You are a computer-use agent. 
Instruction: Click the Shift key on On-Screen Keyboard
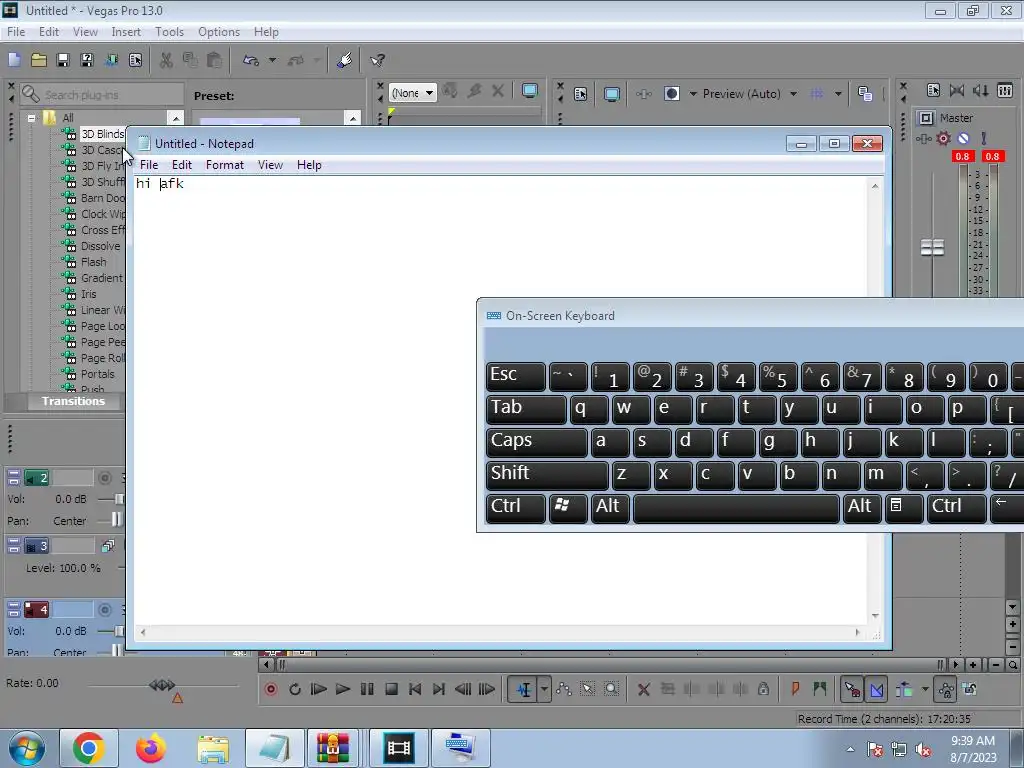547,475
